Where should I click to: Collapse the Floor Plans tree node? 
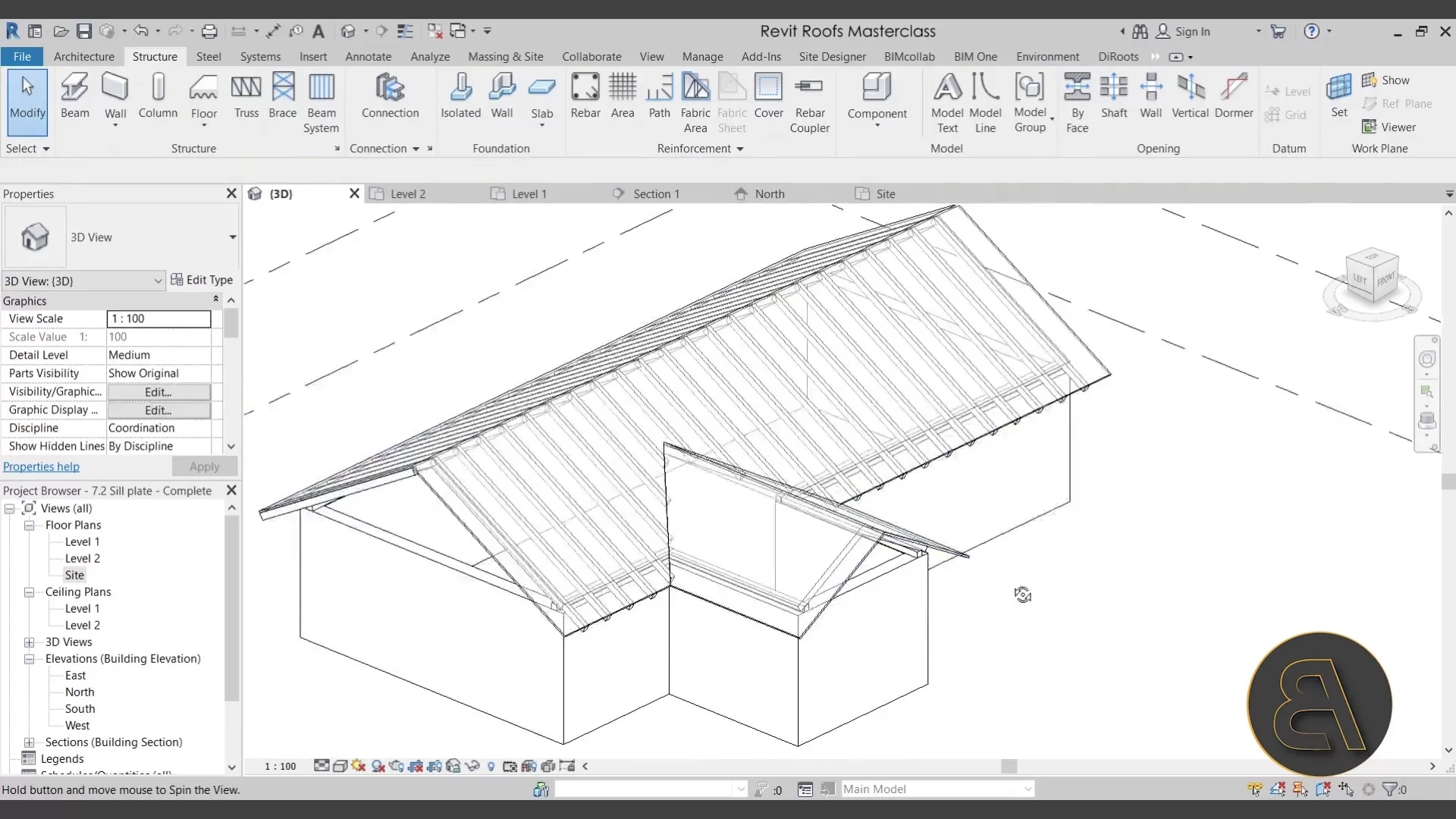(29, 526)
